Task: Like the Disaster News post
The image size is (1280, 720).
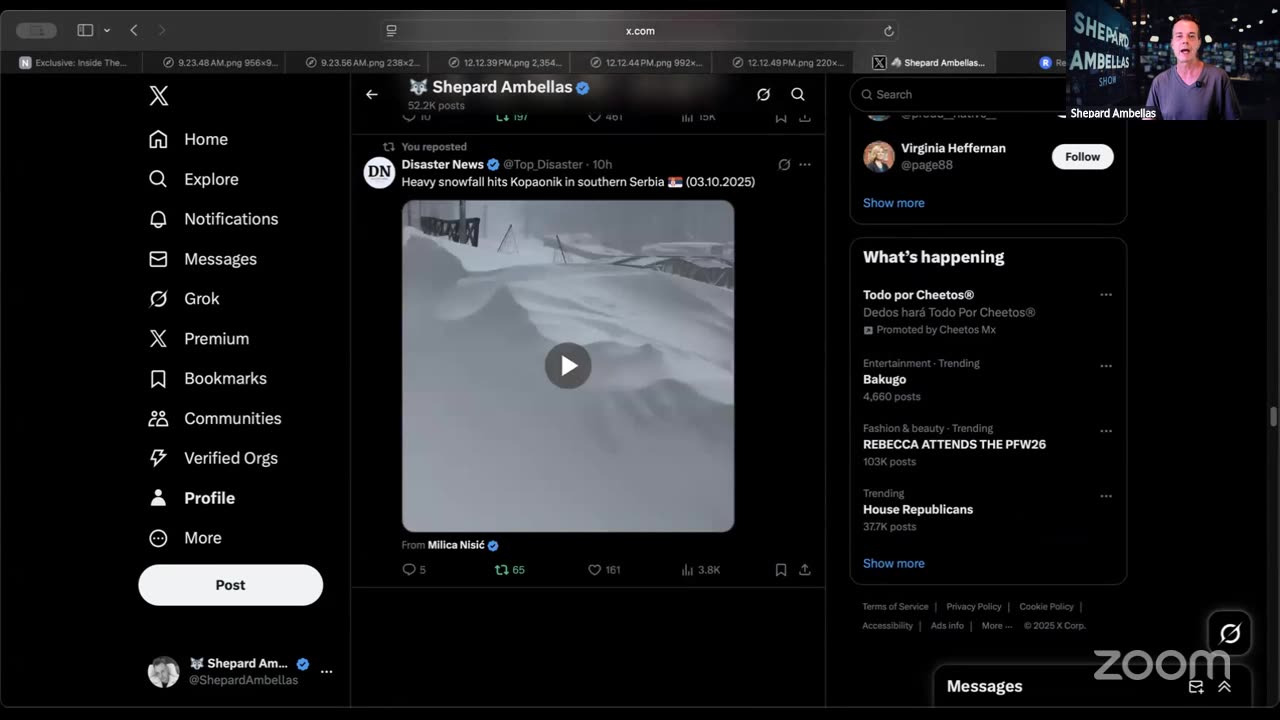Action: point(604,569)
